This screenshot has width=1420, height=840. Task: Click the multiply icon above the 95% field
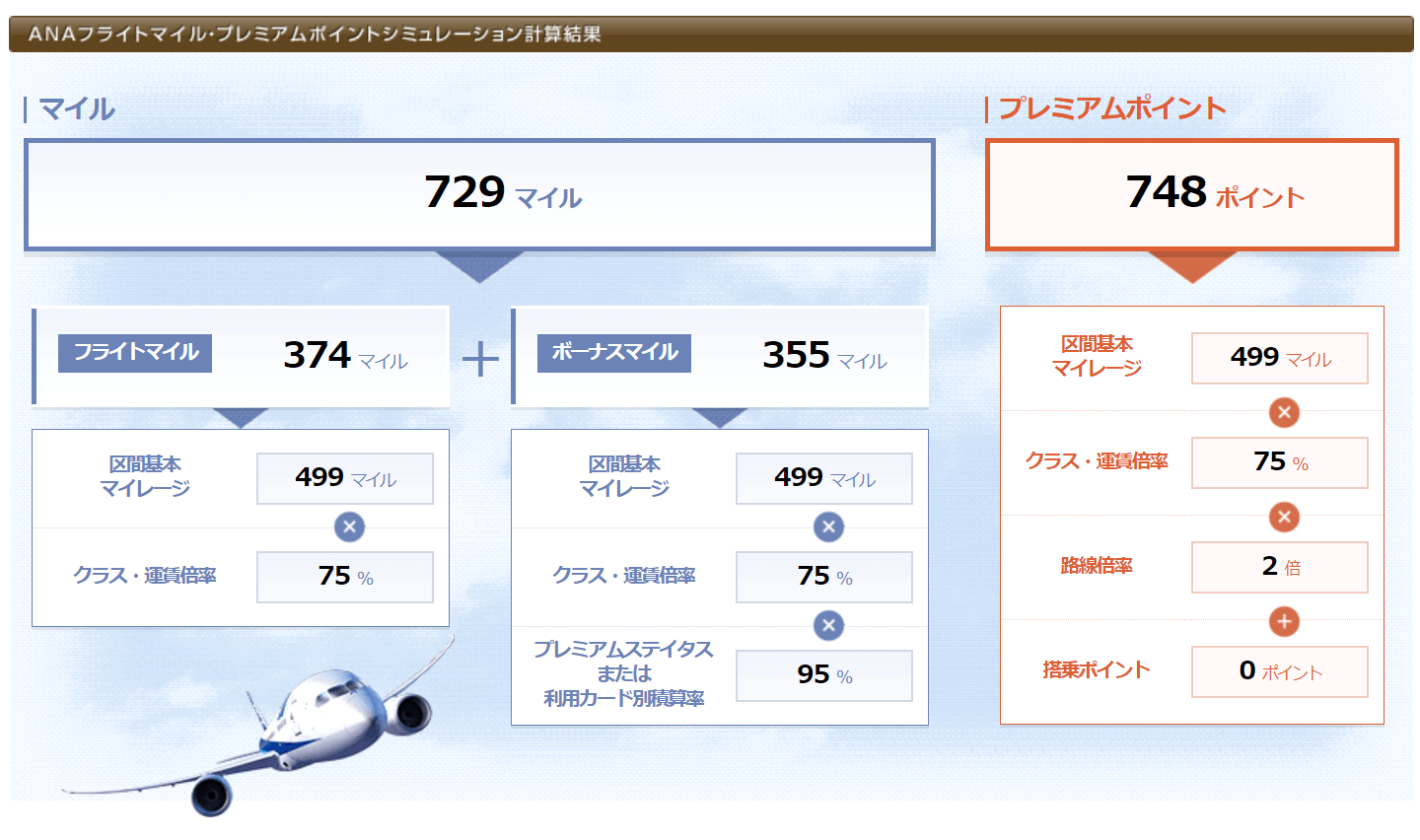tap(828, 625)
